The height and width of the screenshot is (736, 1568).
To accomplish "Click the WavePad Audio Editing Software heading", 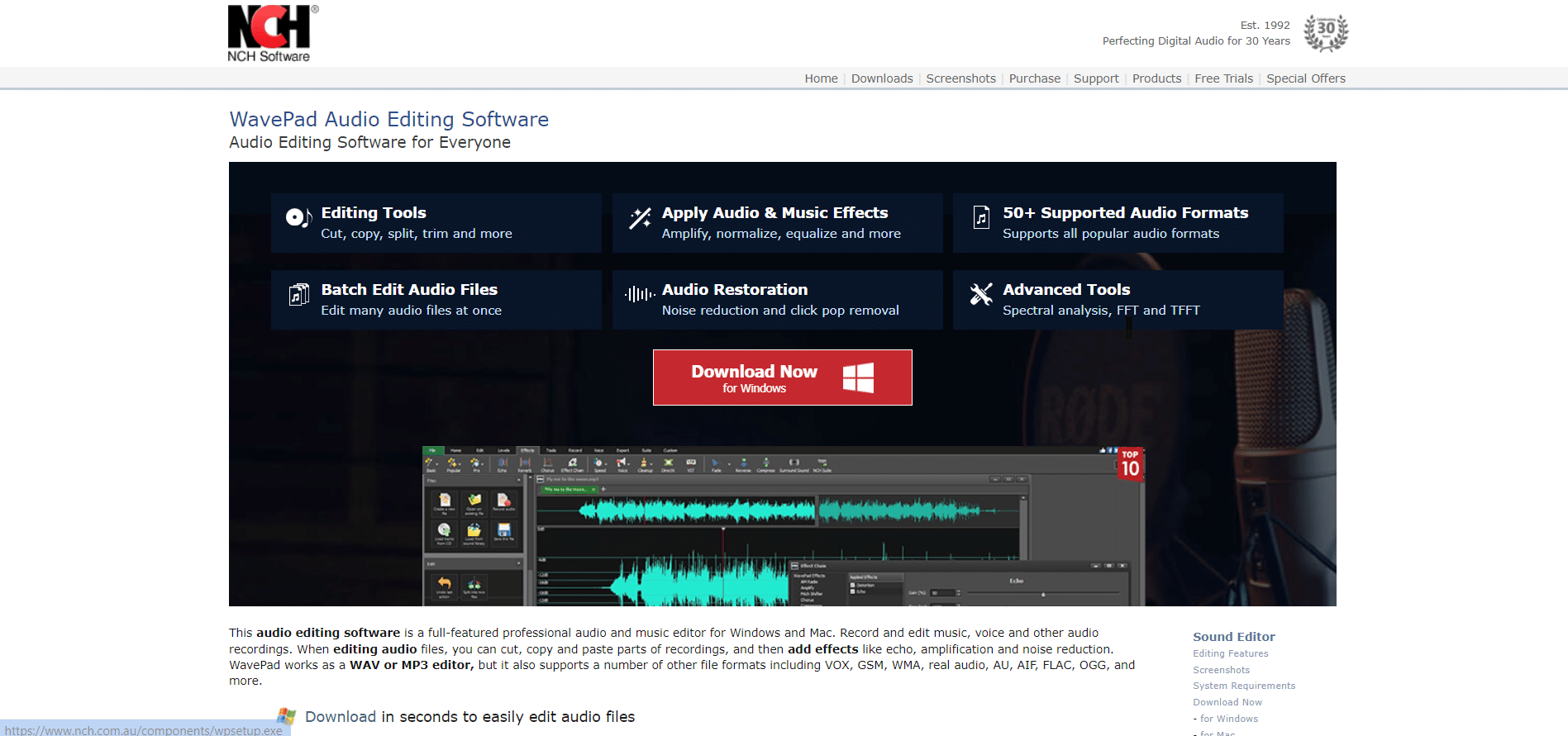I will point(388,119).
